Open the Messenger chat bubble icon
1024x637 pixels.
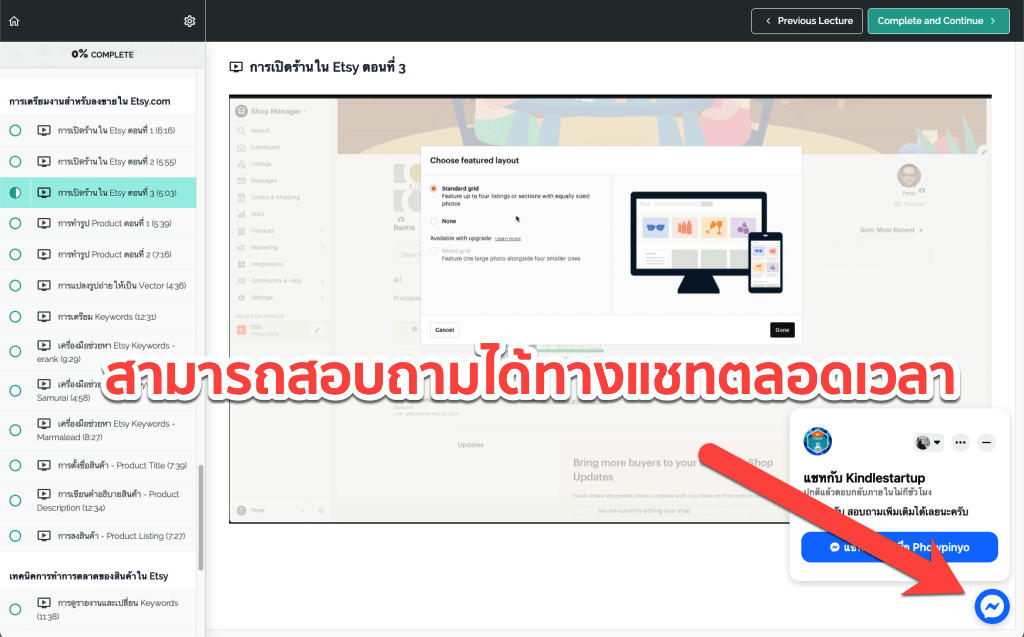(992, 606)
